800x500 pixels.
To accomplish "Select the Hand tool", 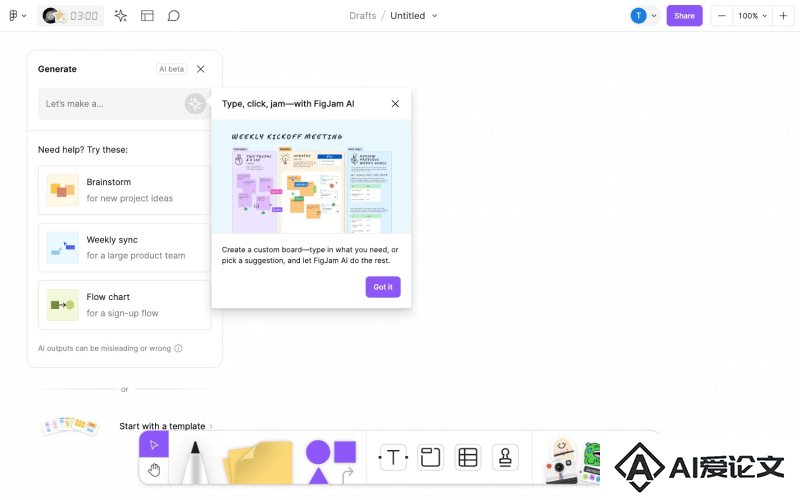I will [x=154, y=470].
